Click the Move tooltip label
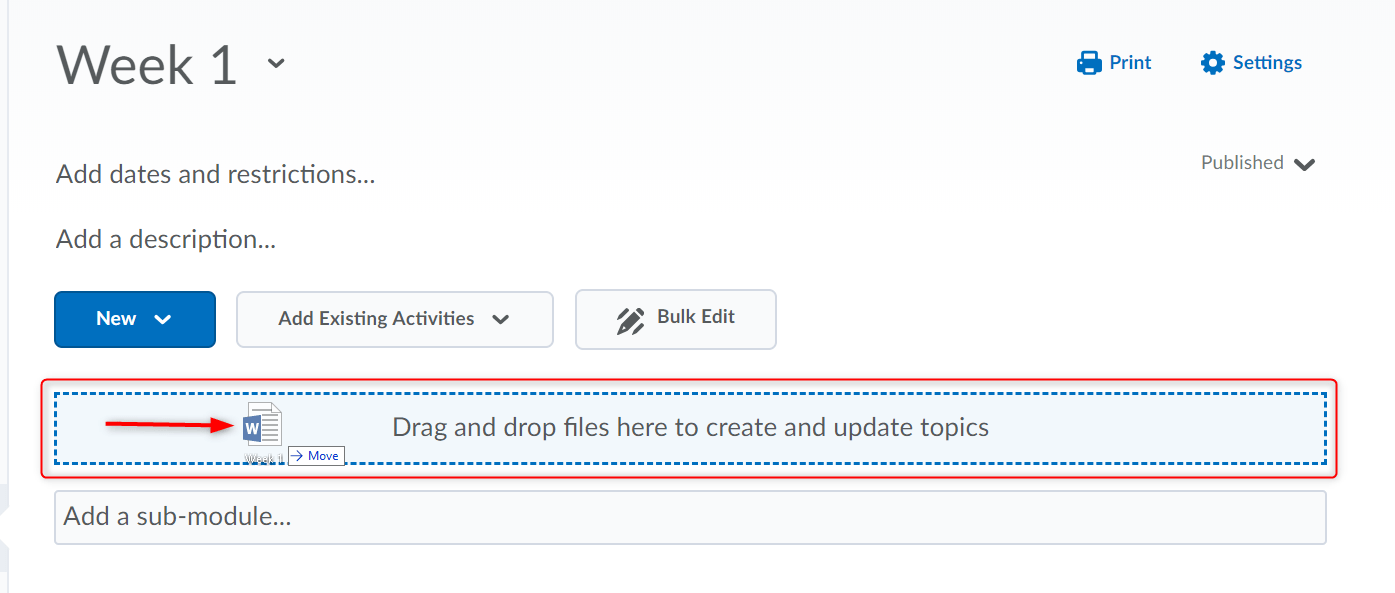Viewport: 1395px width, 593px height. tap(316, 456)
